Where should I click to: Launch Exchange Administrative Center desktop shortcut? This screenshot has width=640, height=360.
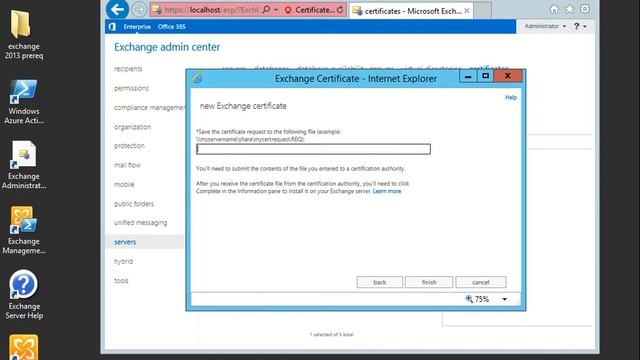(23, 165)
